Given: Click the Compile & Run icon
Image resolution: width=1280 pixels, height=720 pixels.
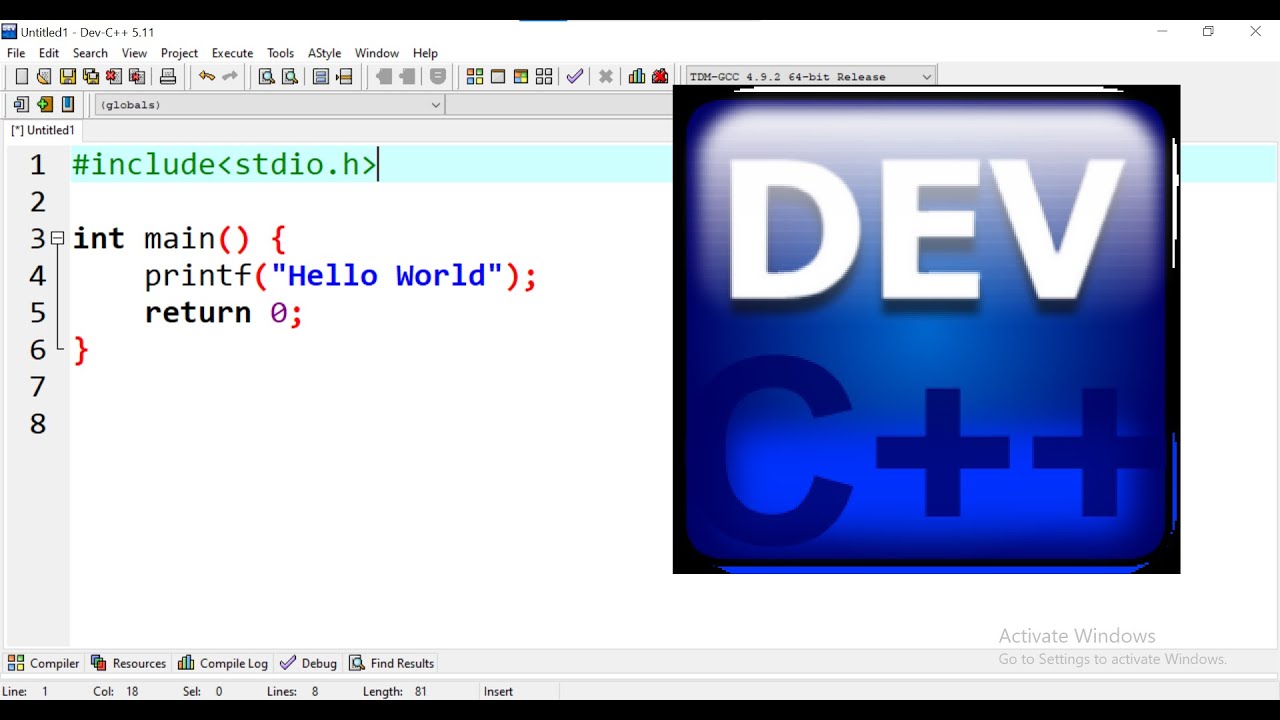Looking at the screenshot, I should (521, 77).
